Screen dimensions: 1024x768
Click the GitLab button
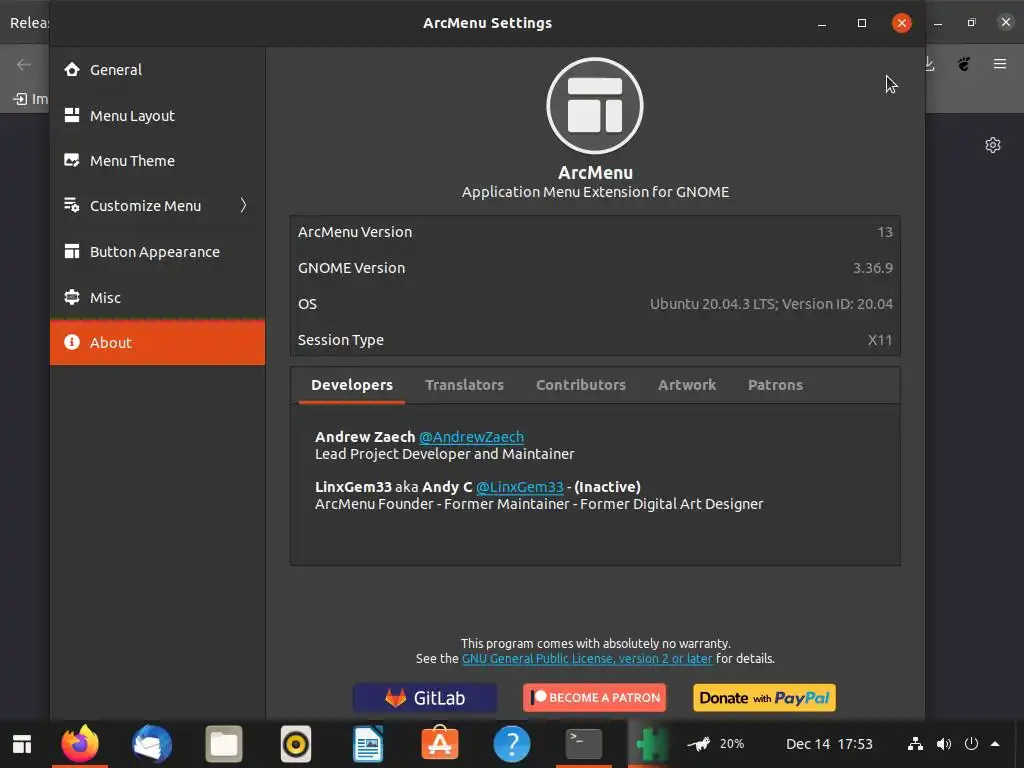click(425, 697)
